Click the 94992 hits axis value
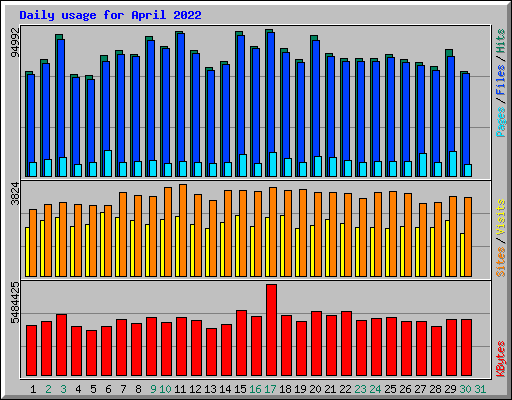The height and width of the screenshot is (400, 512). pyautogui.click(x=15, y=42)
